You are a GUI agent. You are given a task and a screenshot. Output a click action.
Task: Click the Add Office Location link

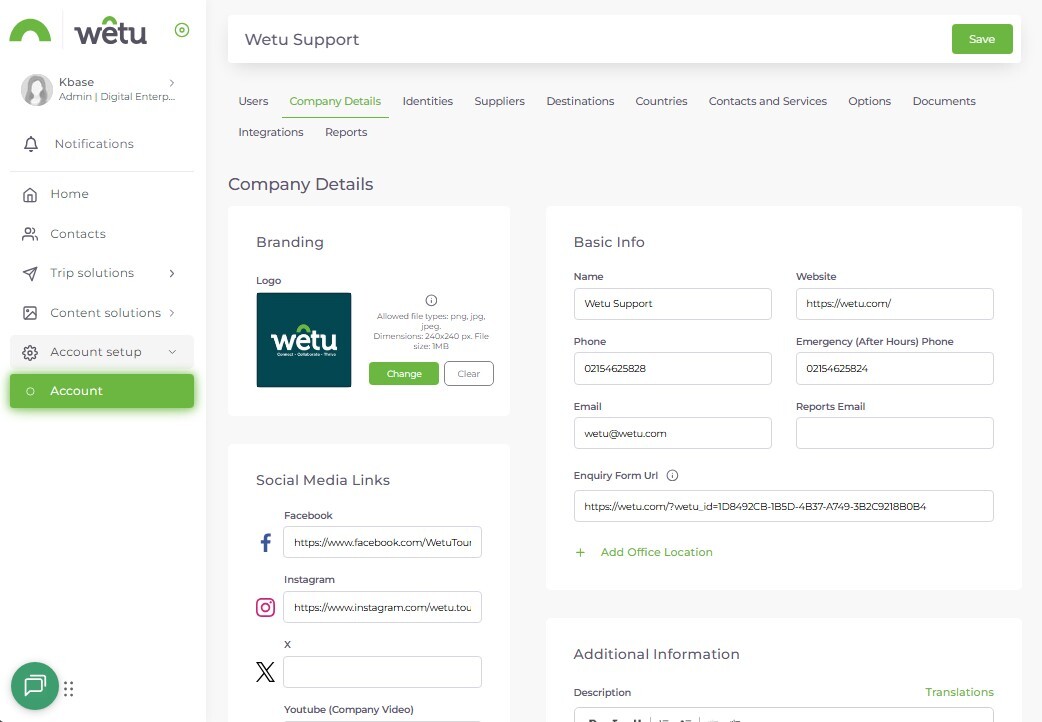click(x=656, y=552)
